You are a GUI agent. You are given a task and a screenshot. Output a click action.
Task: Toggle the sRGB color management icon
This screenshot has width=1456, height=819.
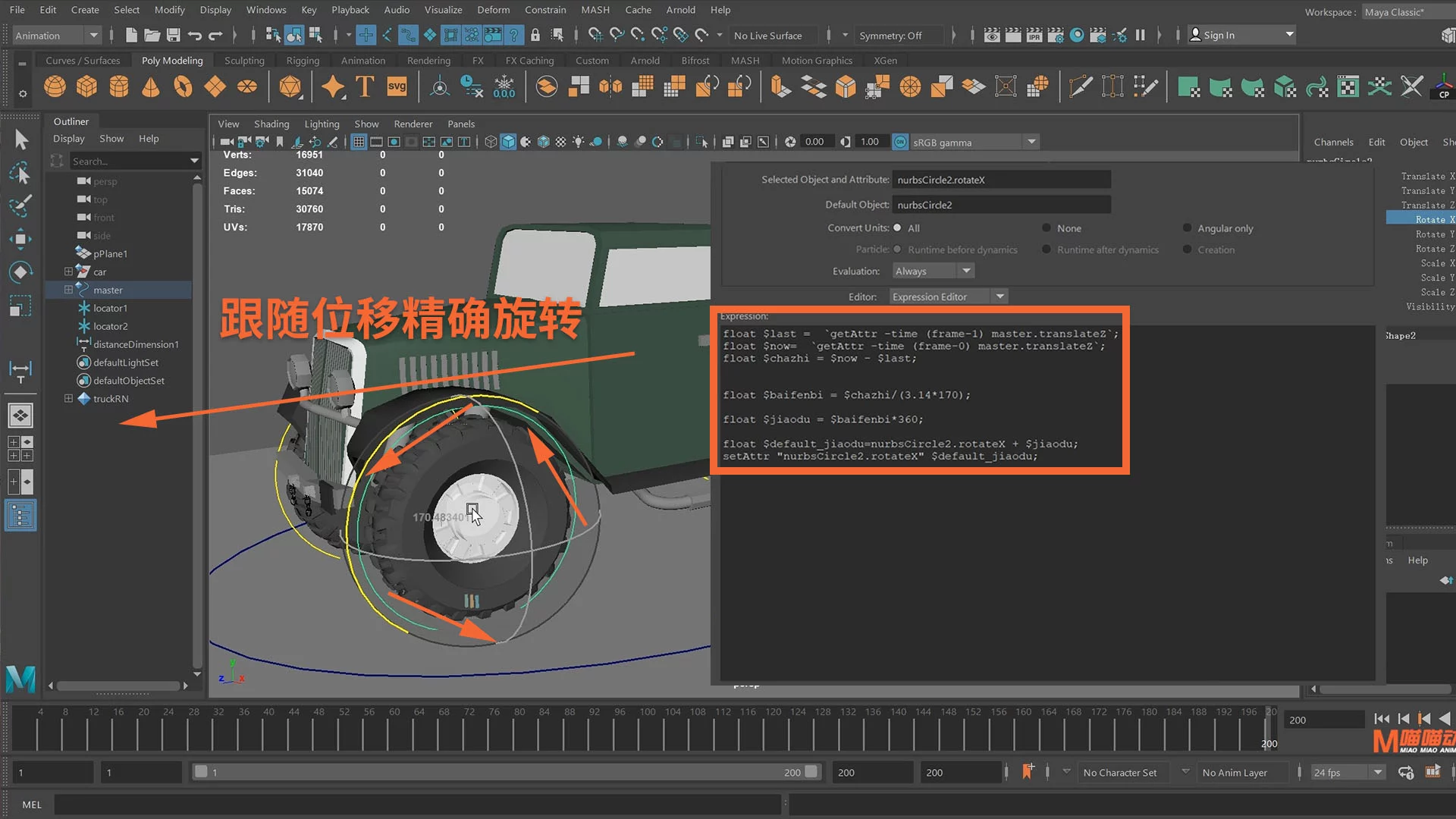click(x=900, y=142)
